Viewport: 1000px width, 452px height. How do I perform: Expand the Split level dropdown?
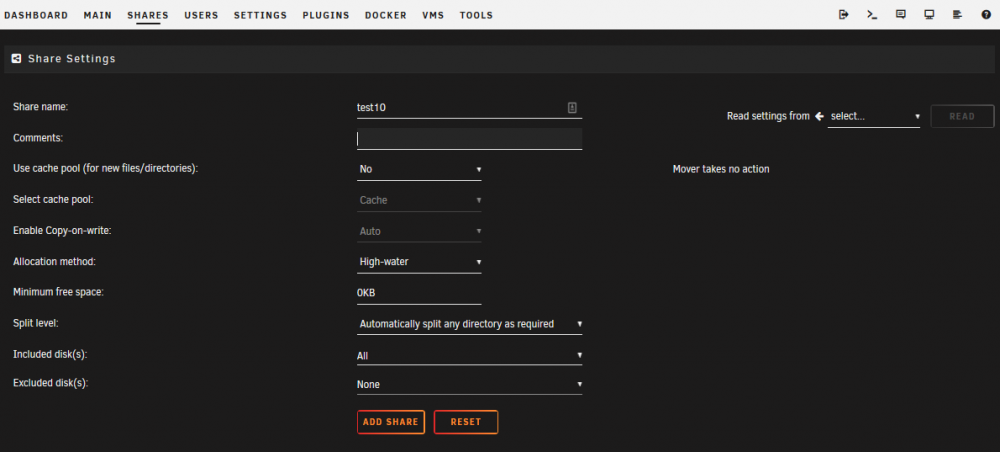coord(469,324)
